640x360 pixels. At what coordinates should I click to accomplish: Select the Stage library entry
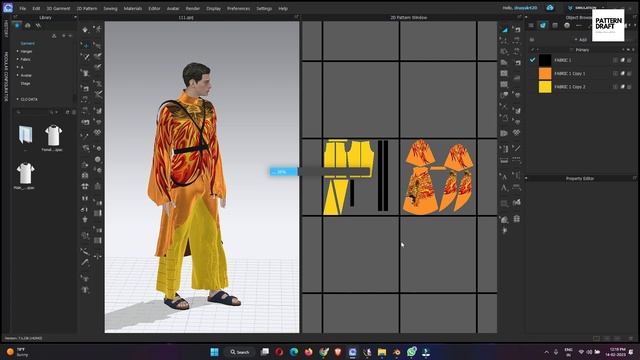pyautogui.click(x=25, y=83)
